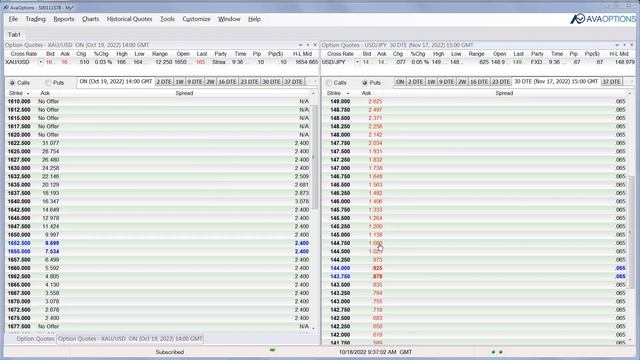The width and height of the screenshot is (640, 360).
Task: Select 37 DTE expiry in USD/JPY panel
Action: [611, 82]
